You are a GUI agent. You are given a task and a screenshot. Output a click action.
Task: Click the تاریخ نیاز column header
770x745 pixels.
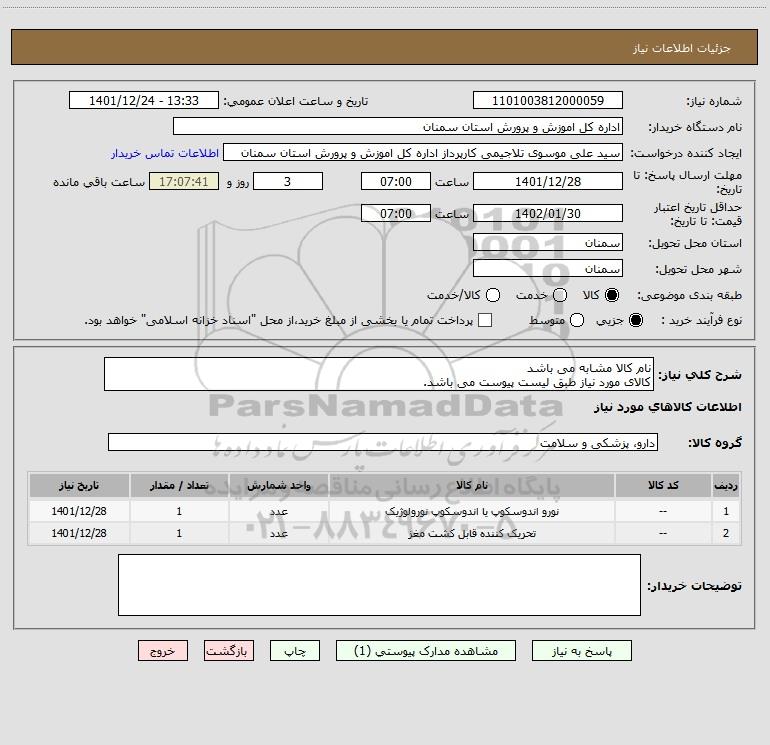coord(79,485)
